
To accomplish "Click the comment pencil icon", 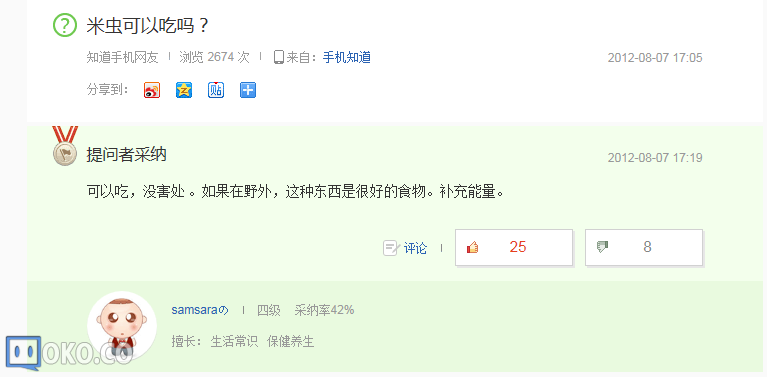I will pyautogui.click(x=390, y=248).
